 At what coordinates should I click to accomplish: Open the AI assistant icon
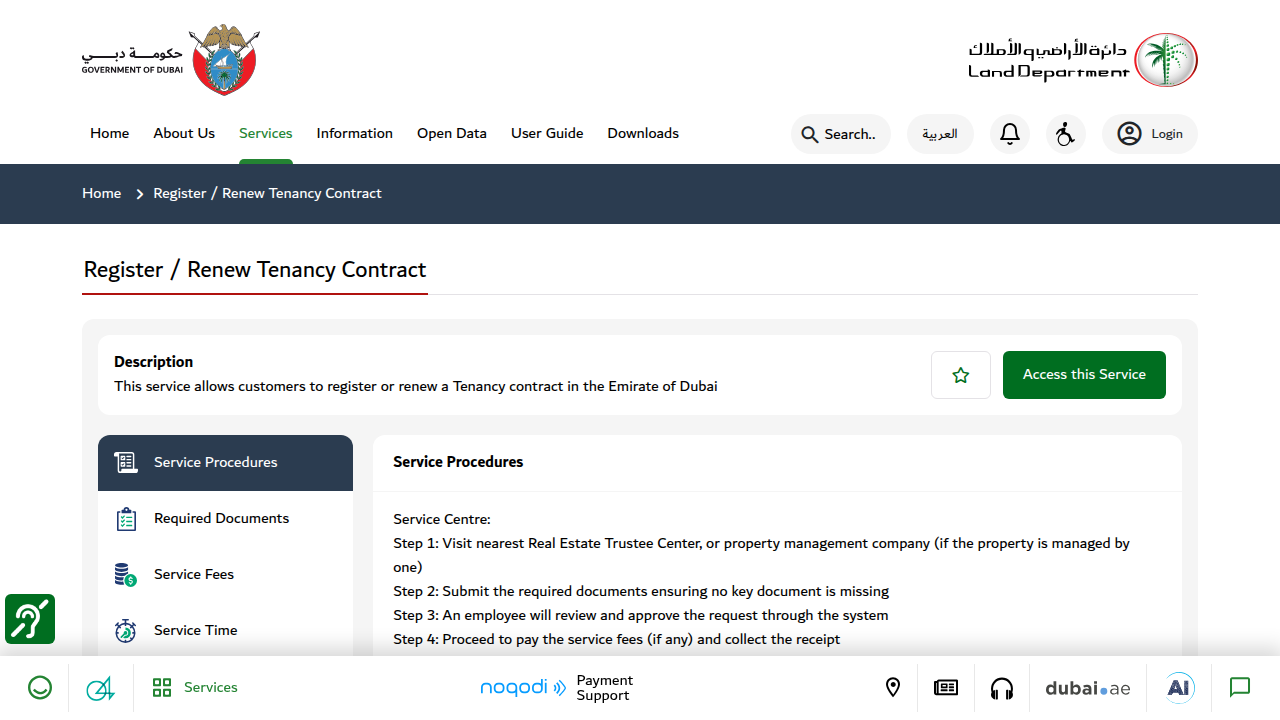pos(1180,688)
